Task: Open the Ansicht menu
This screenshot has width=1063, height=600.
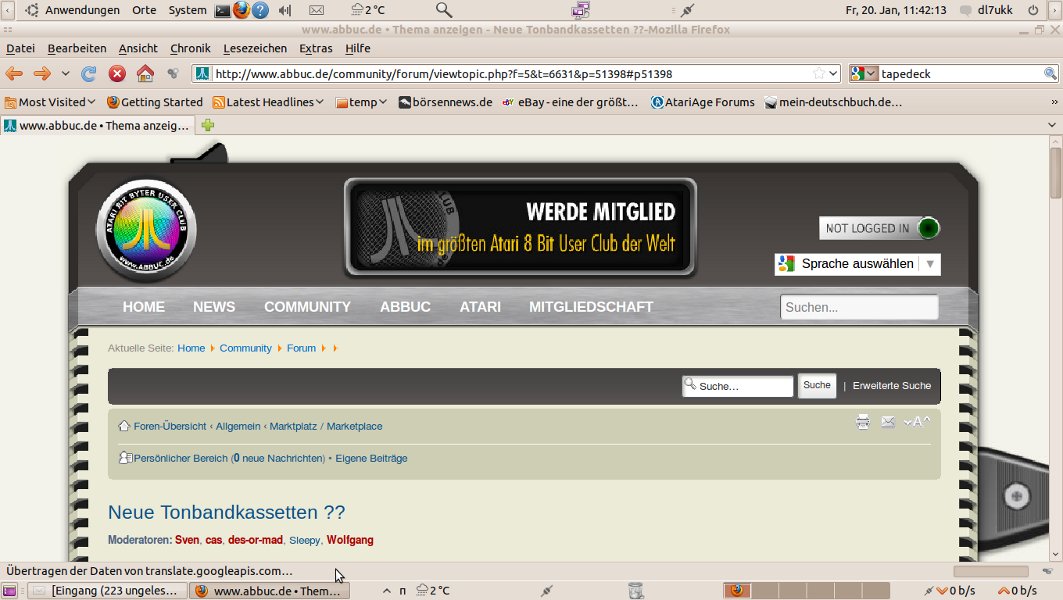Action: coord(138,48)
